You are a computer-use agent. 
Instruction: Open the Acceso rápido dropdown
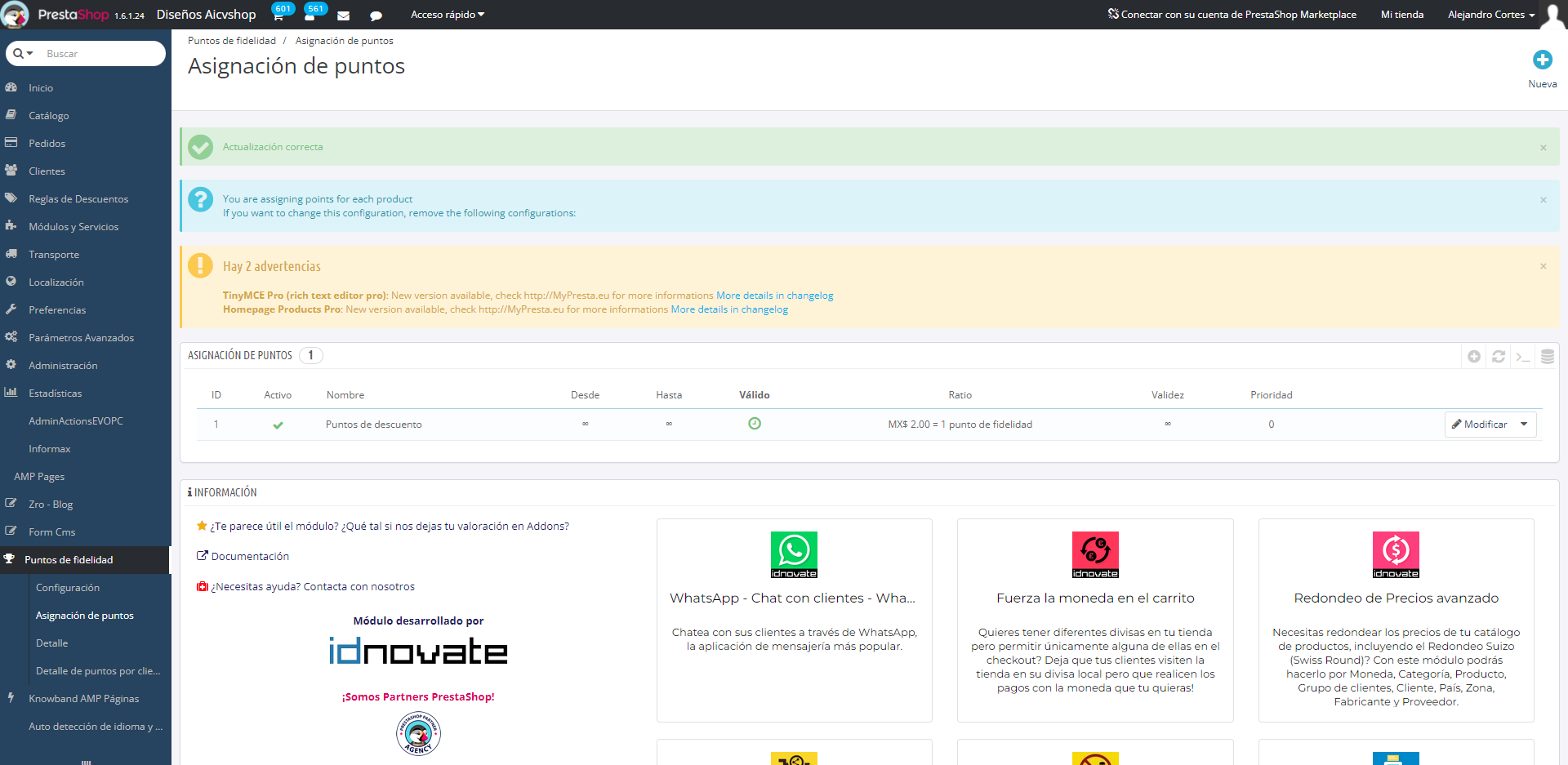tap(447, 15)
